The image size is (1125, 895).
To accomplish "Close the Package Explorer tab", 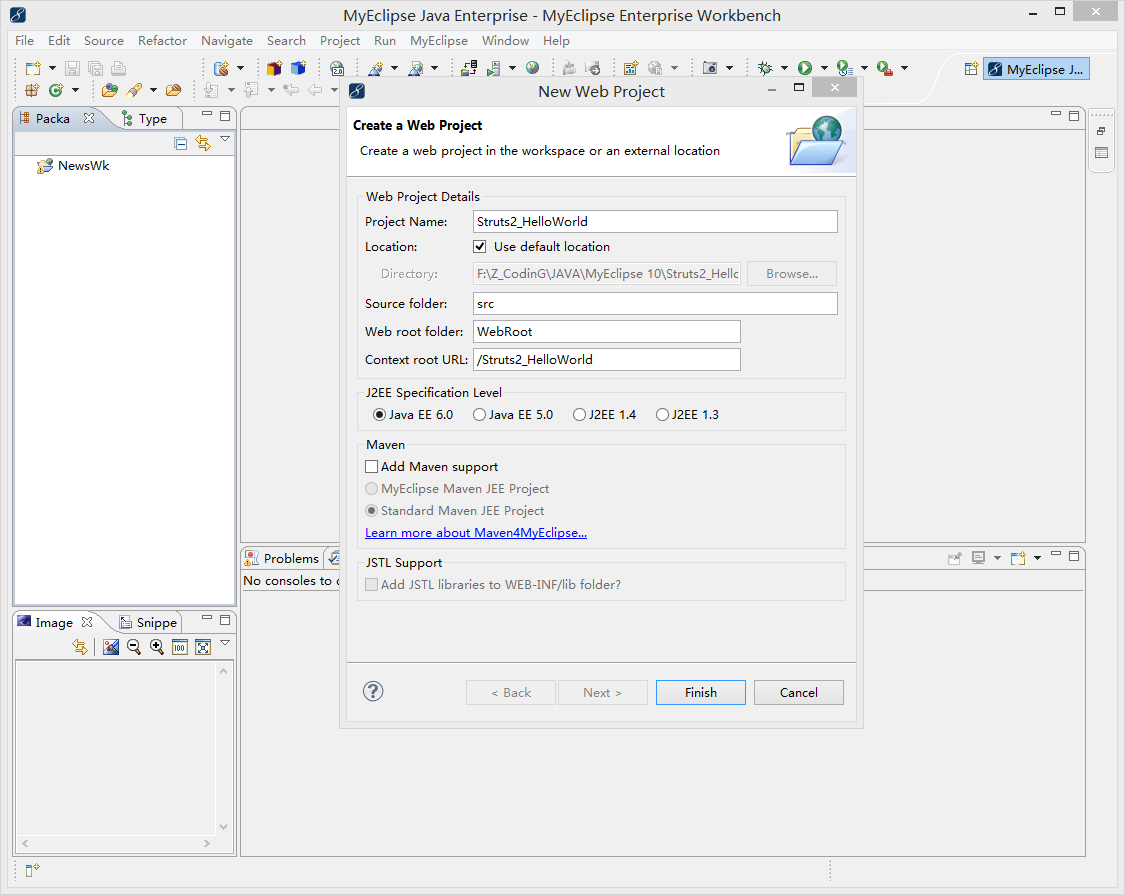I will (88, 118).
